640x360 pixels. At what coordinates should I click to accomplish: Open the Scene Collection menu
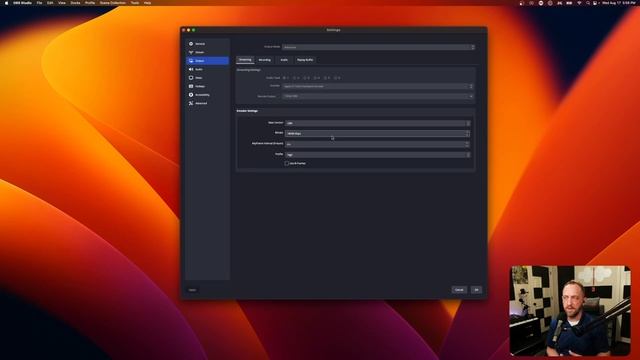point(113,3)
